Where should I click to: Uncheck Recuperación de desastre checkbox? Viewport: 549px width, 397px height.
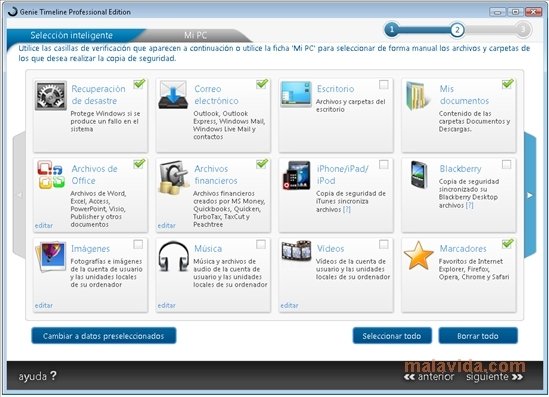pyautogui.click(x=139, y=84)
